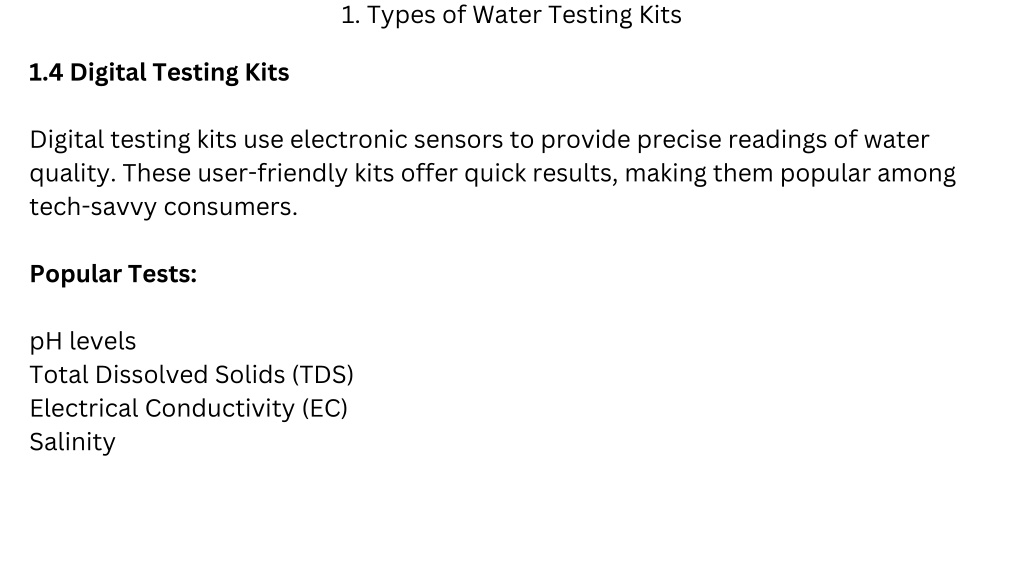Click the 'pH levels' list line
1024x576 pixels.
point(83,342)
